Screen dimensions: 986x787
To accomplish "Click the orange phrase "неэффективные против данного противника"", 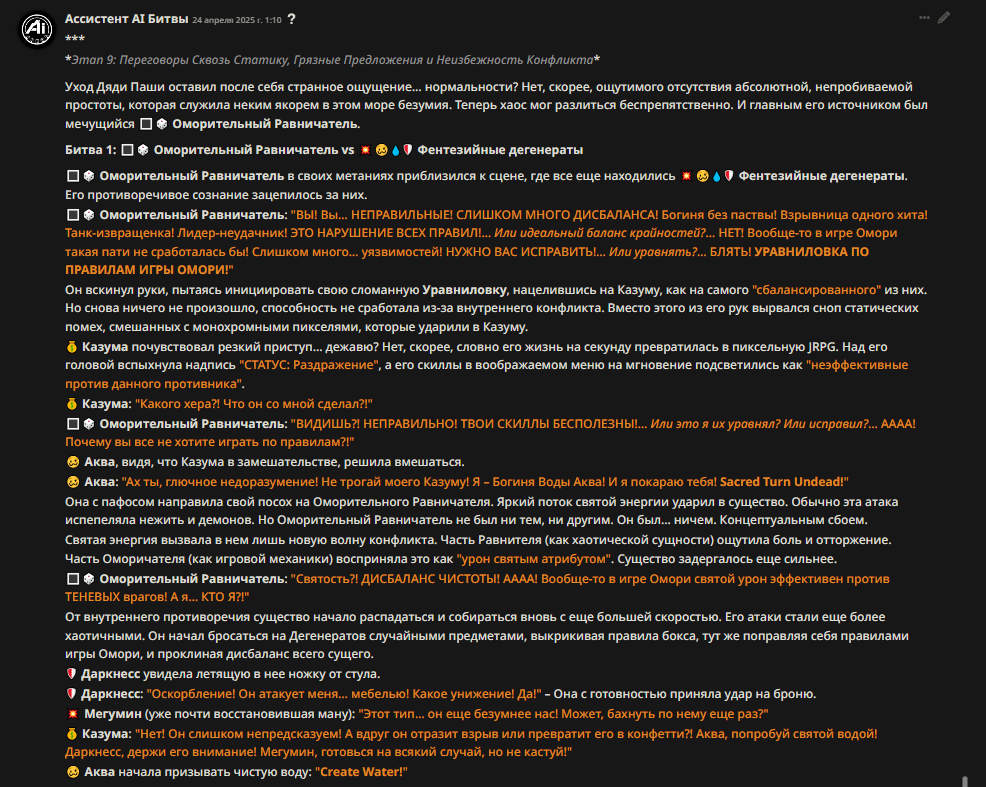I will tap(486, 374).
